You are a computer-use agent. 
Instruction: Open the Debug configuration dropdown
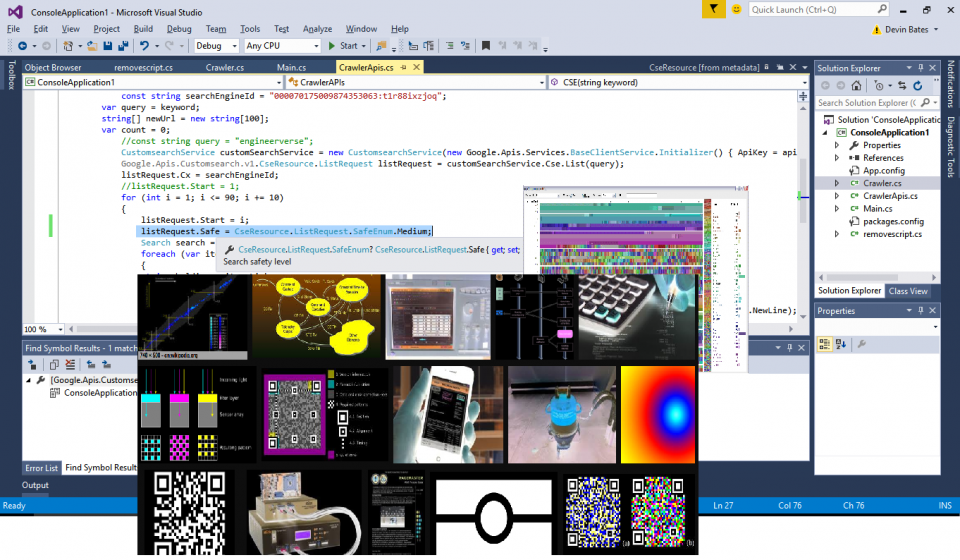[217, 46]
